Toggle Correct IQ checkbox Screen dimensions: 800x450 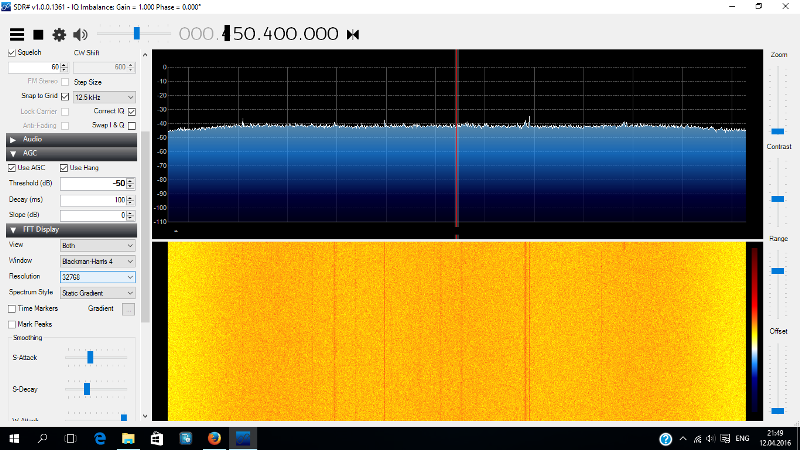pos(132,112)
